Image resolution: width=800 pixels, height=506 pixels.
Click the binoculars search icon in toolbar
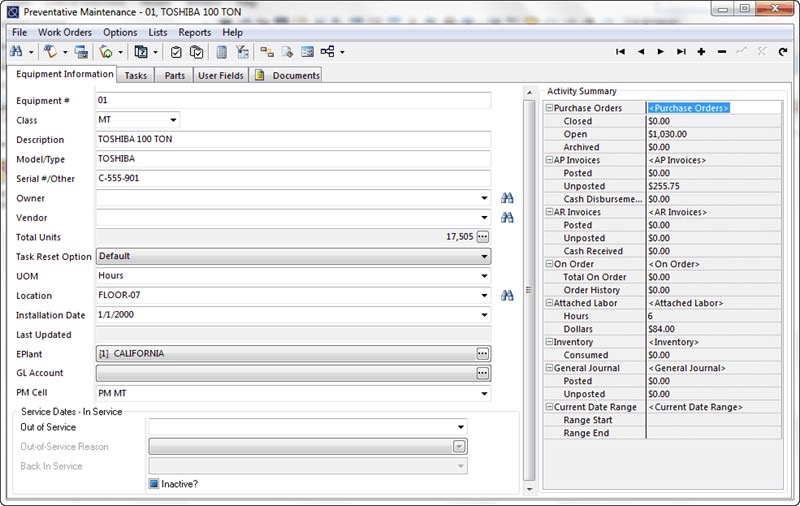pyautogui.click(x=17, y=52)
